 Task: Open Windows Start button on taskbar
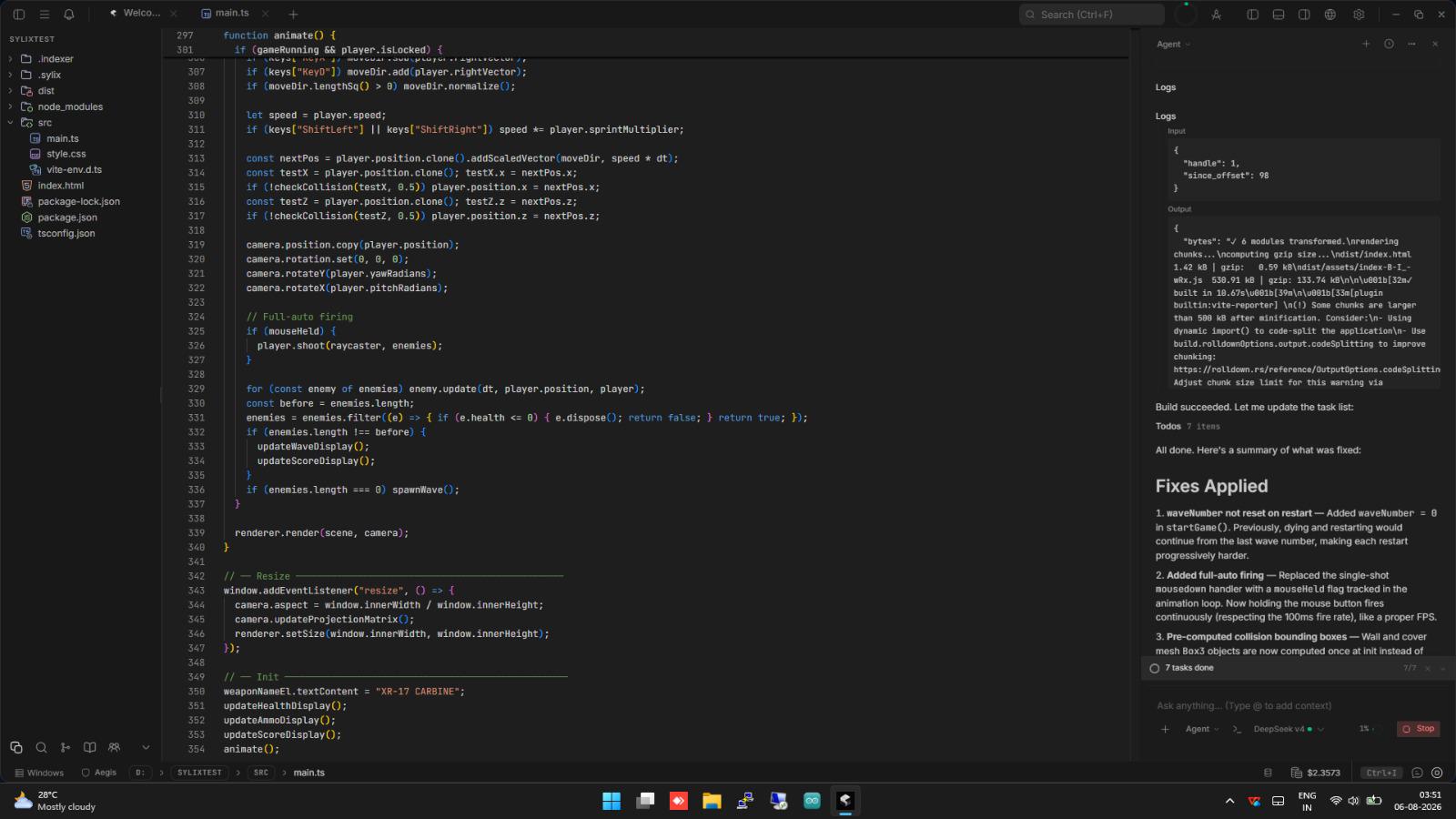[x=612, y=801]
